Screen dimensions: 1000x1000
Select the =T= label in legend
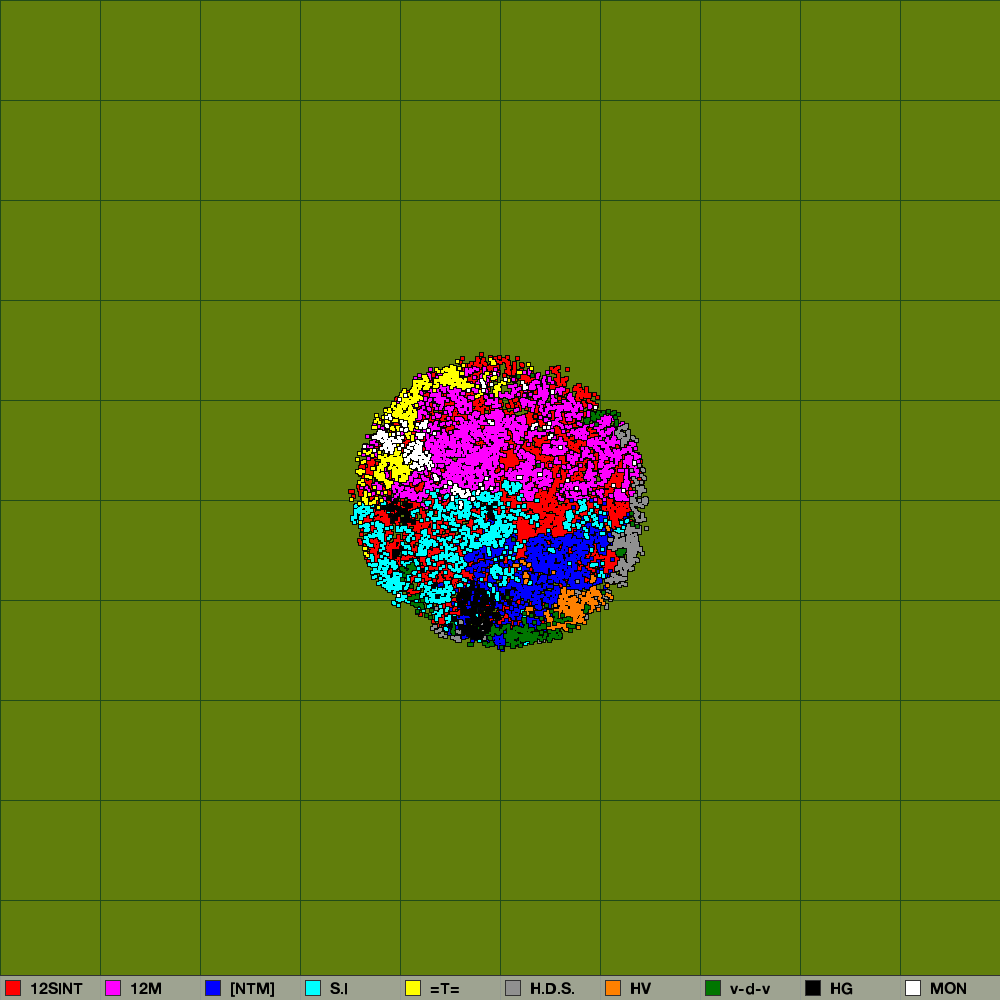[x=445, y=989]
